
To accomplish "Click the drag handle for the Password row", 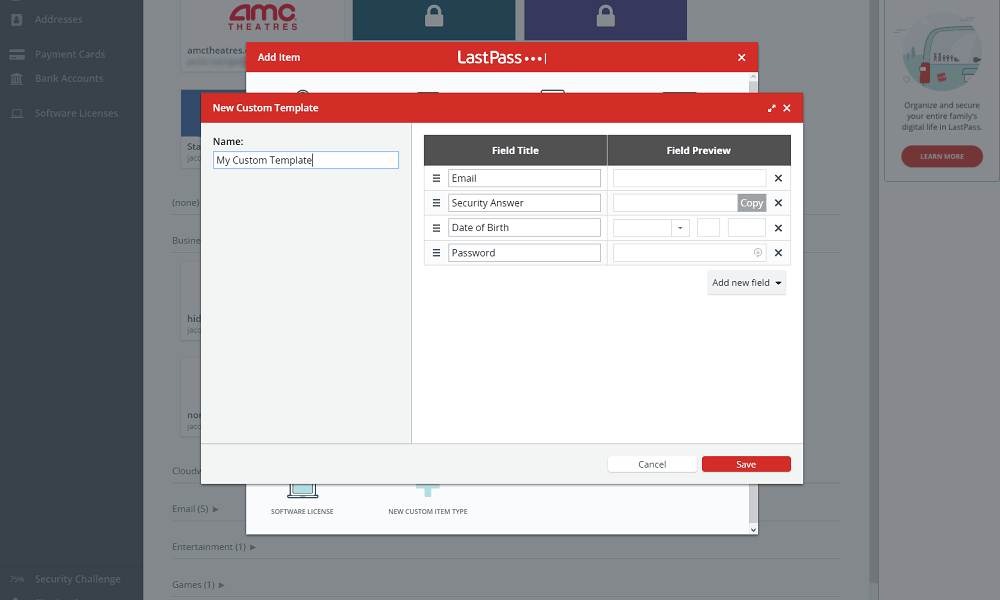I will point(436,252).
